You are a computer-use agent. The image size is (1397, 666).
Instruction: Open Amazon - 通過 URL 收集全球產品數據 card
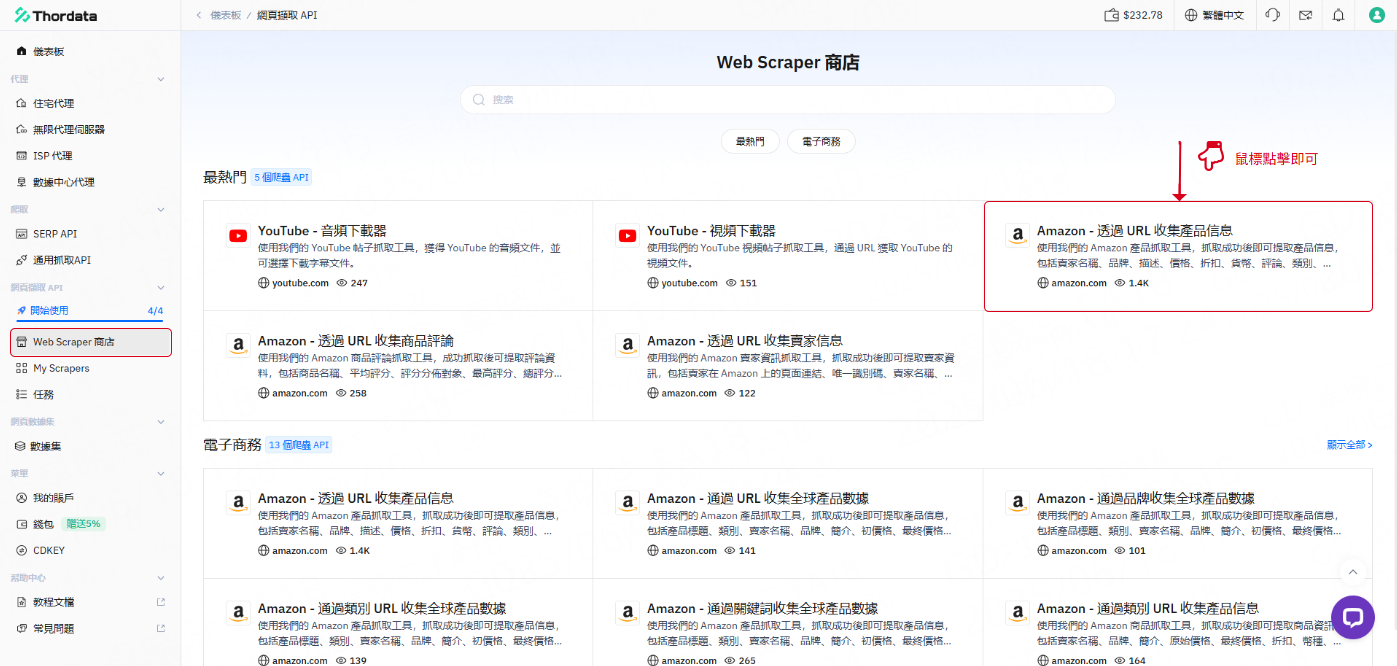[787, 523]
